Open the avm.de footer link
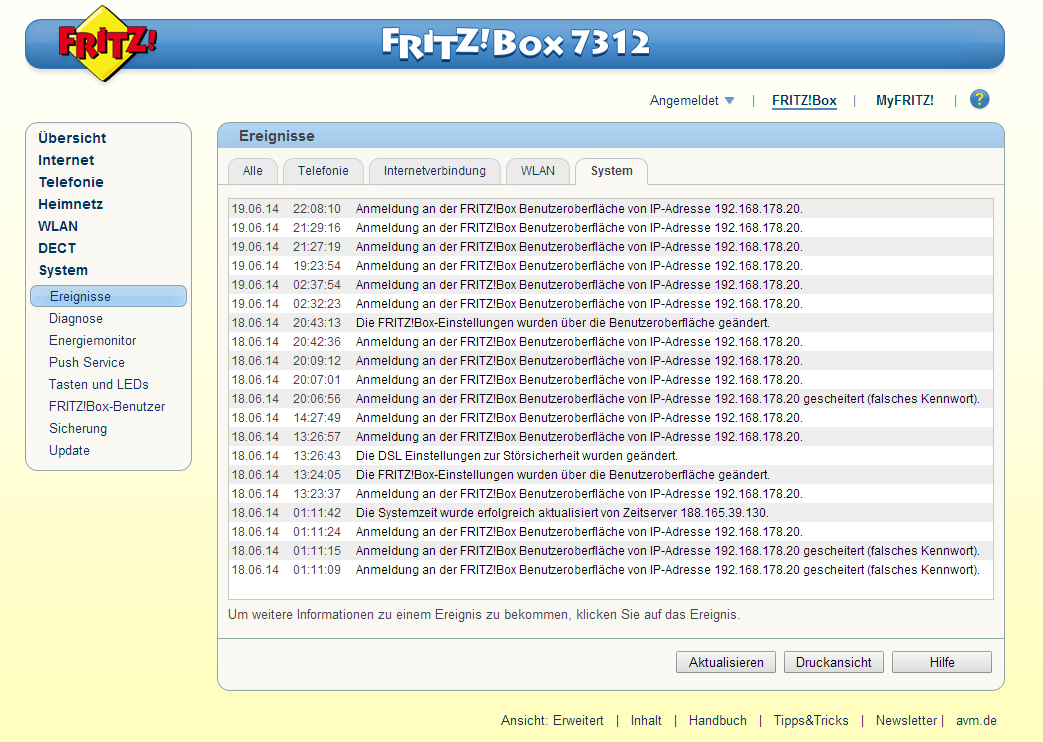 click(976, 720)
